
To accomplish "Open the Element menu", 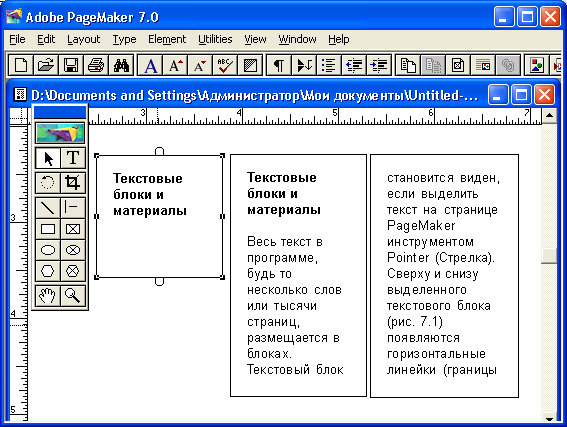I will coord(167,39).
